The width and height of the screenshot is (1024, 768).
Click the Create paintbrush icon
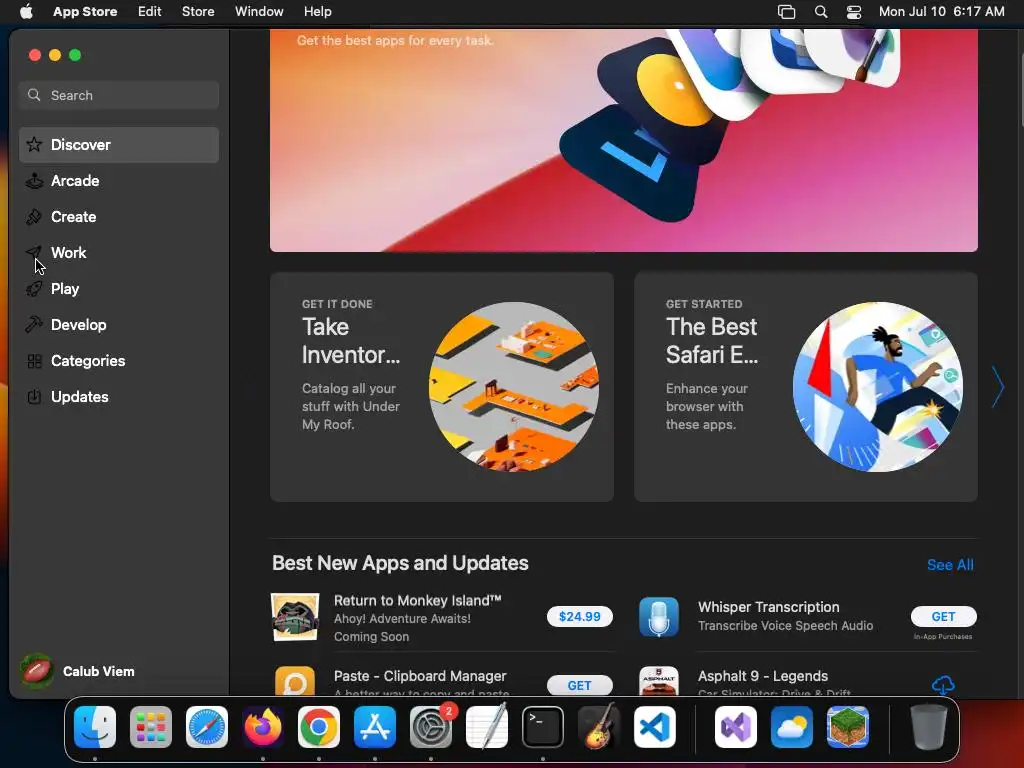coord(34,217)
